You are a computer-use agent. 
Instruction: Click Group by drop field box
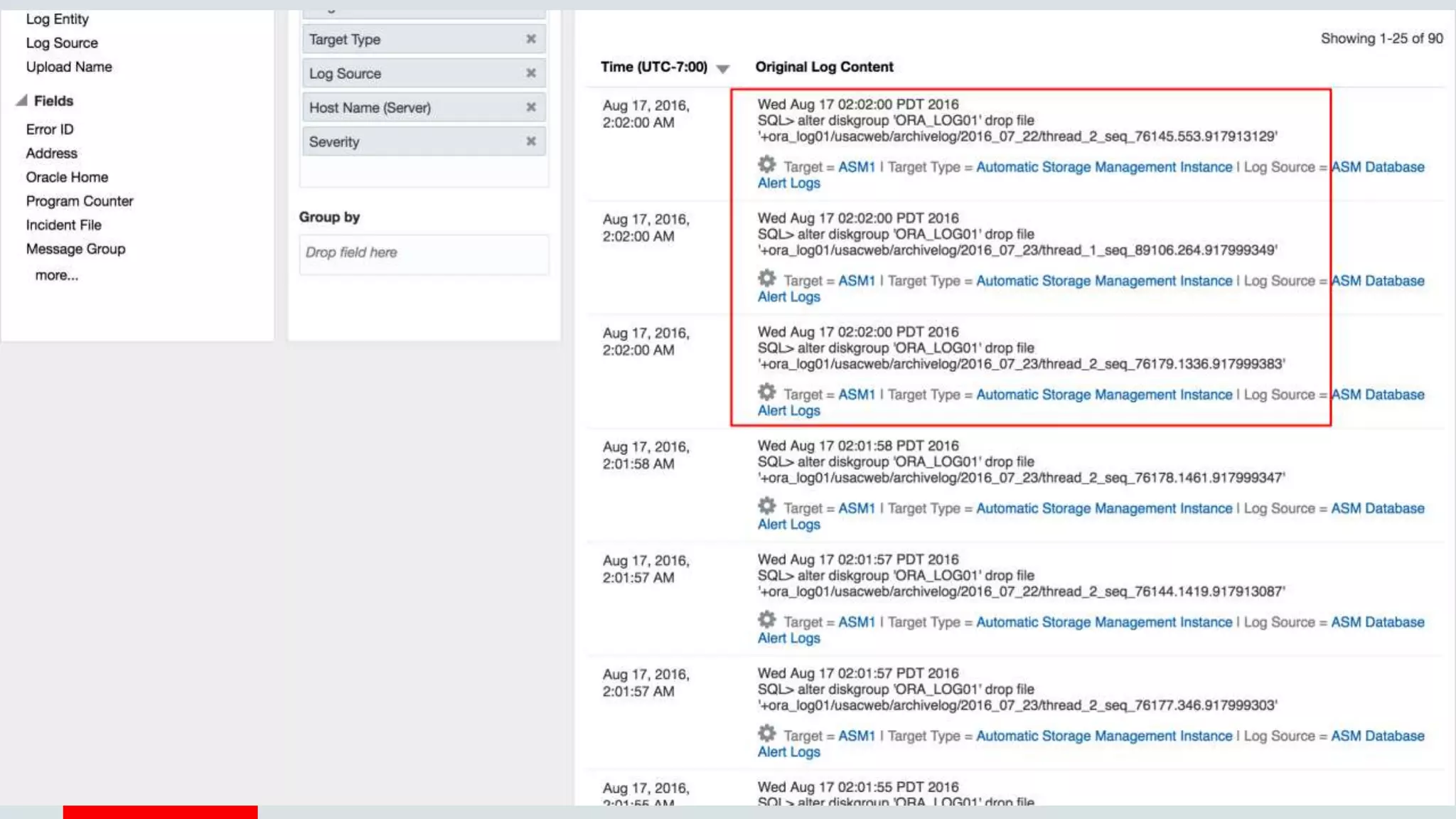pyautogui.click(x=424, y=253)
